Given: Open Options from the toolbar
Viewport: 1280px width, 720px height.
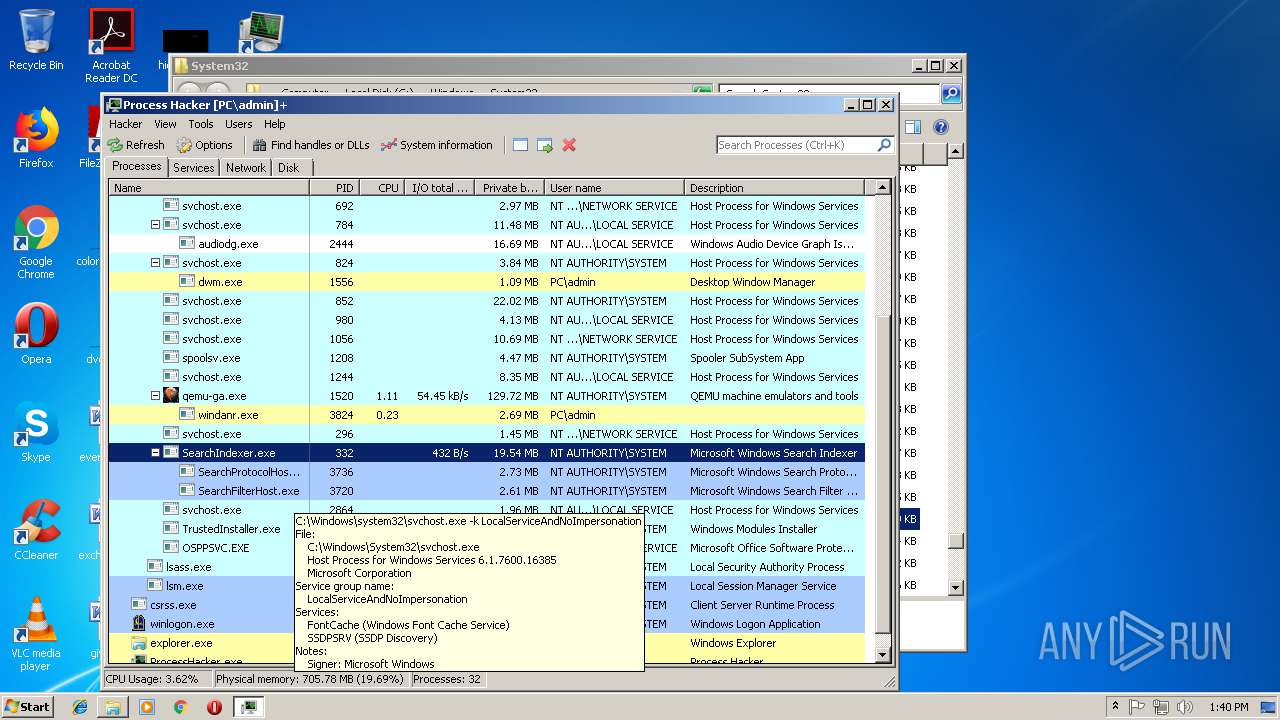Looking at the screenshot, I should coord(205,145).
